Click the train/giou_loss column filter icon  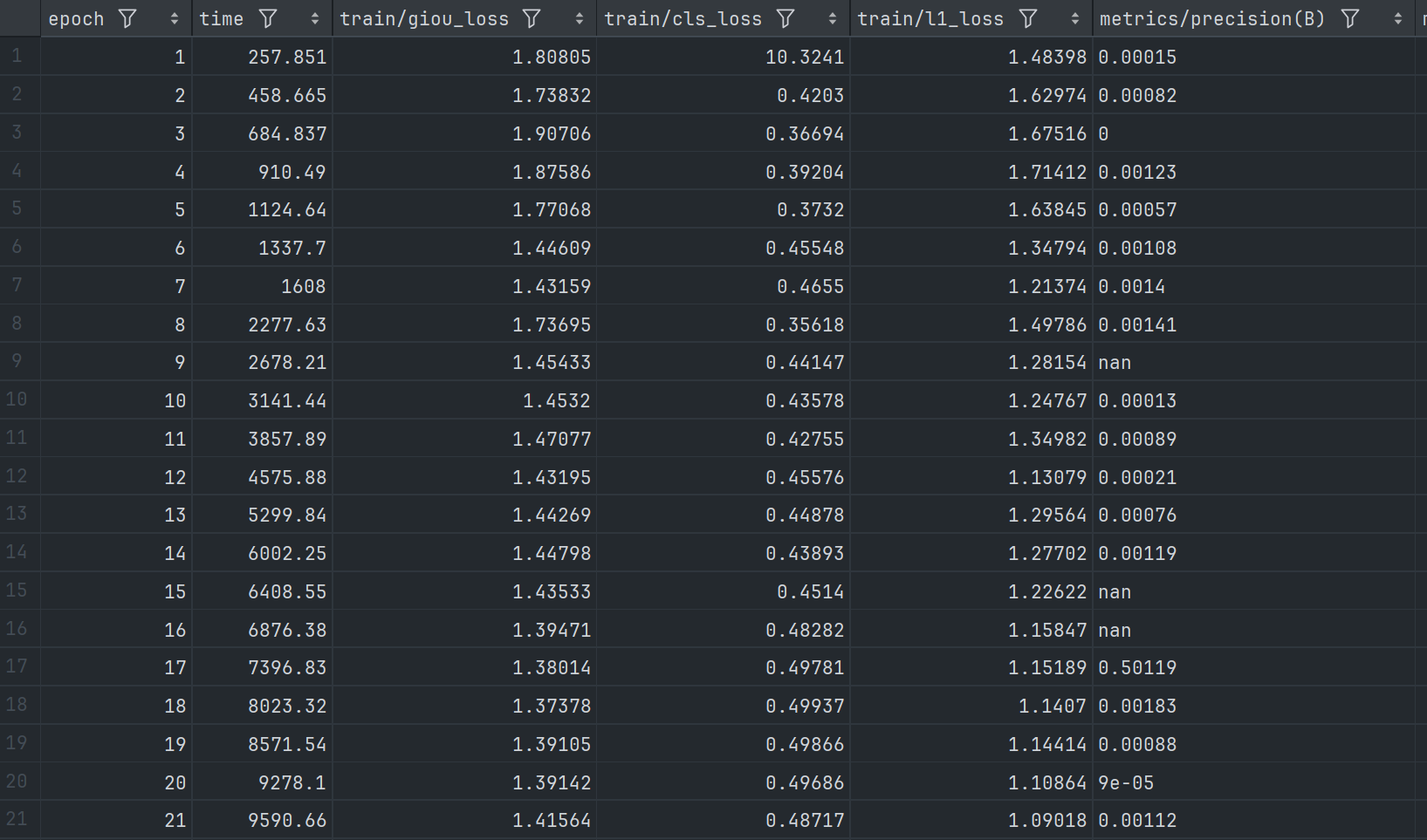click(x=532, y=18)
